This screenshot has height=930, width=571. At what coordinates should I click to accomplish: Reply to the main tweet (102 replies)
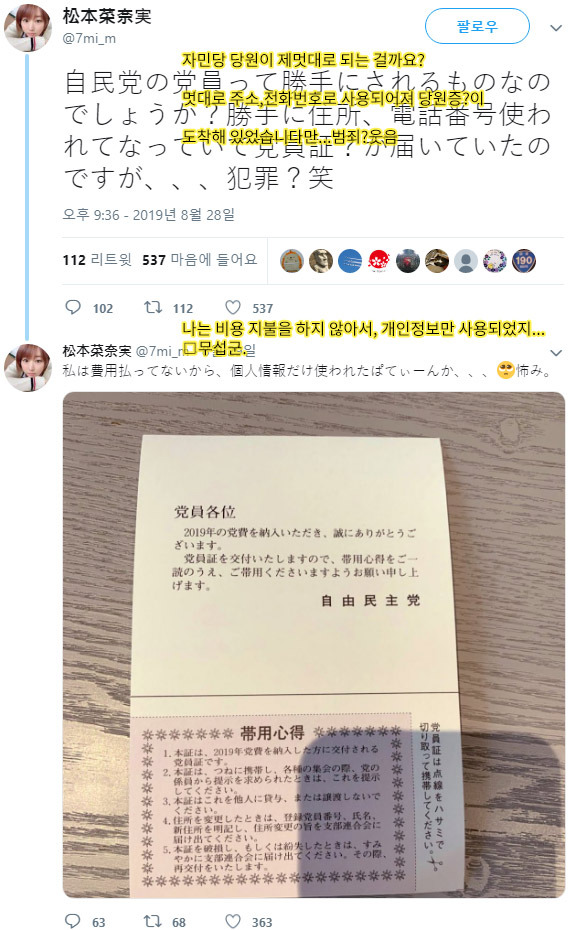[73, 307]
